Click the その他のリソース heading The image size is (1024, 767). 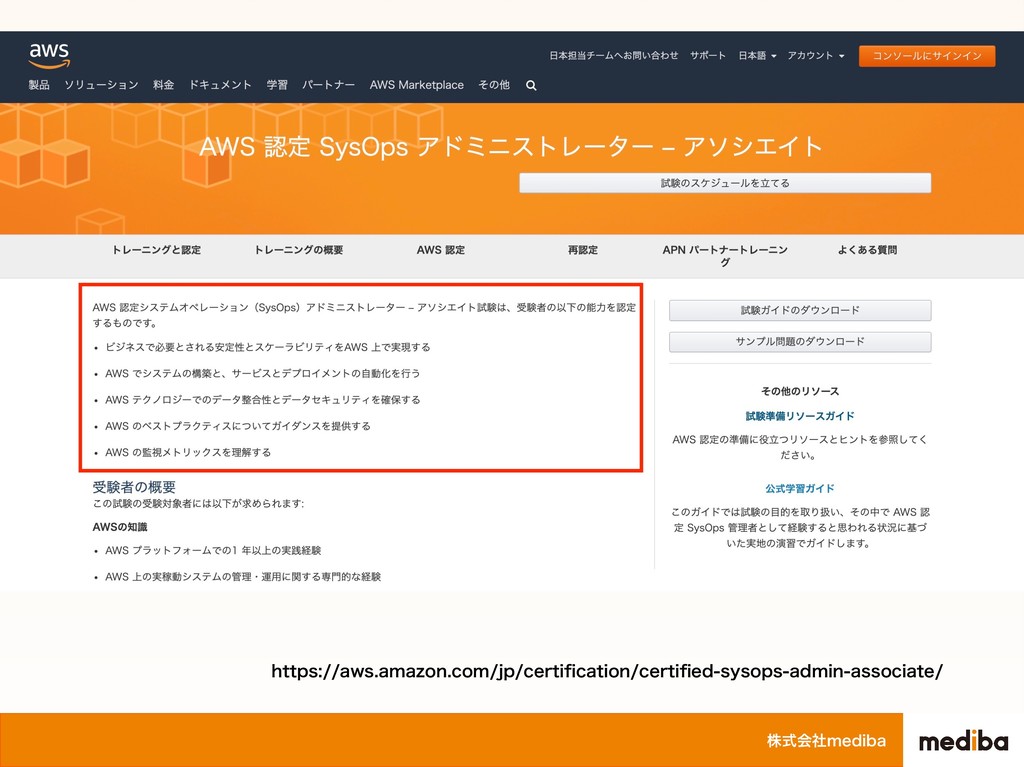pos(800,391)
